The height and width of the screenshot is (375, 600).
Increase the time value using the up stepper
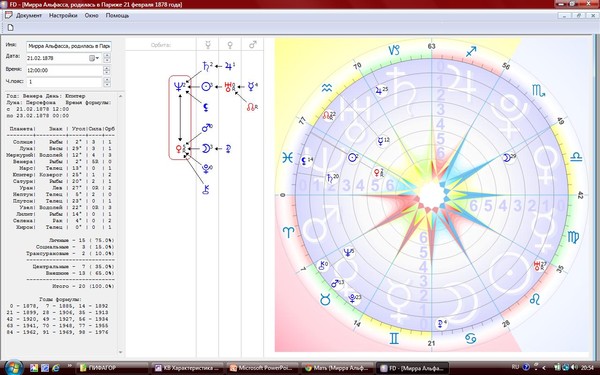coord(107,68)
